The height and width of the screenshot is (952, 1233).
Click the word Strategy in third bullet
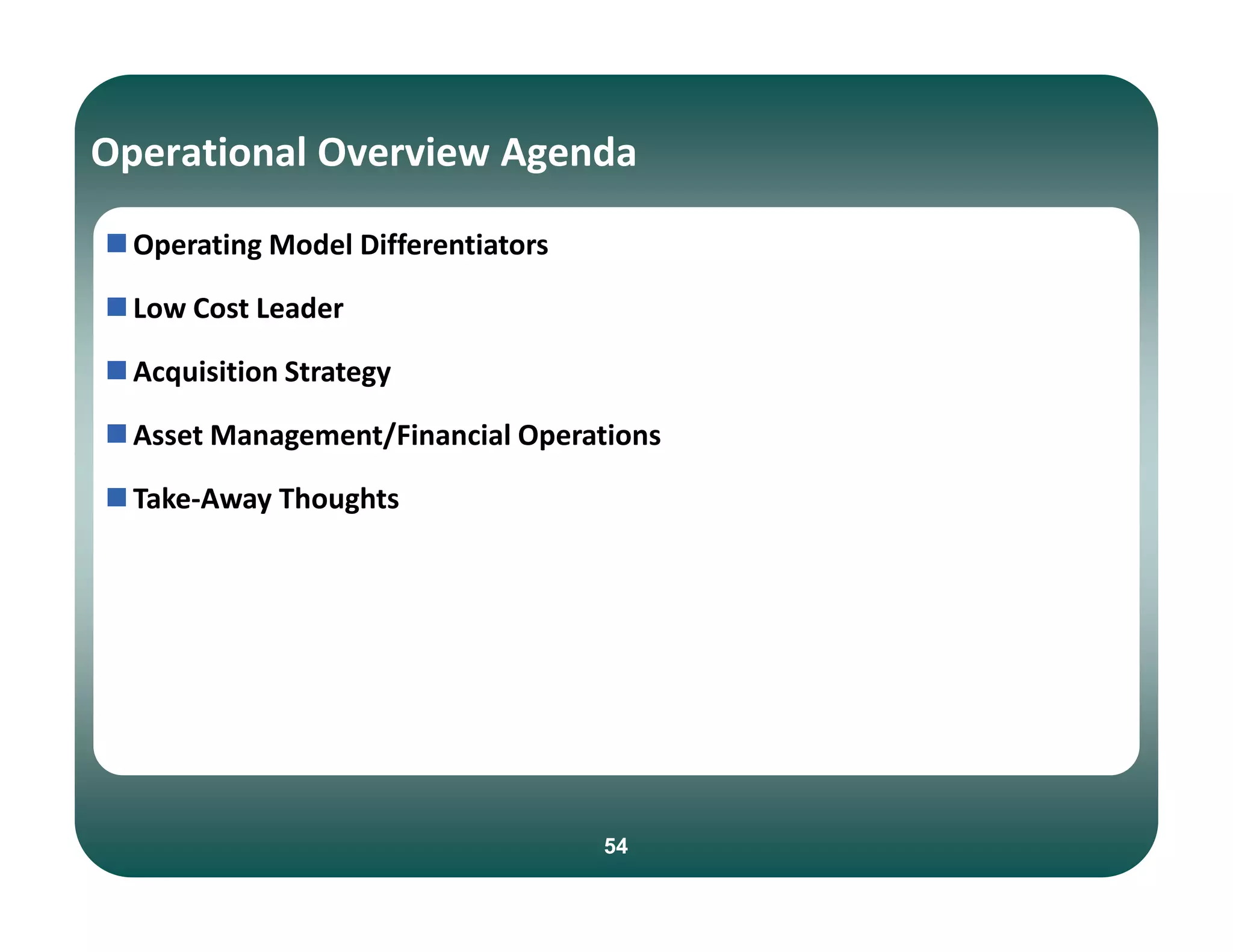(337, 372)
